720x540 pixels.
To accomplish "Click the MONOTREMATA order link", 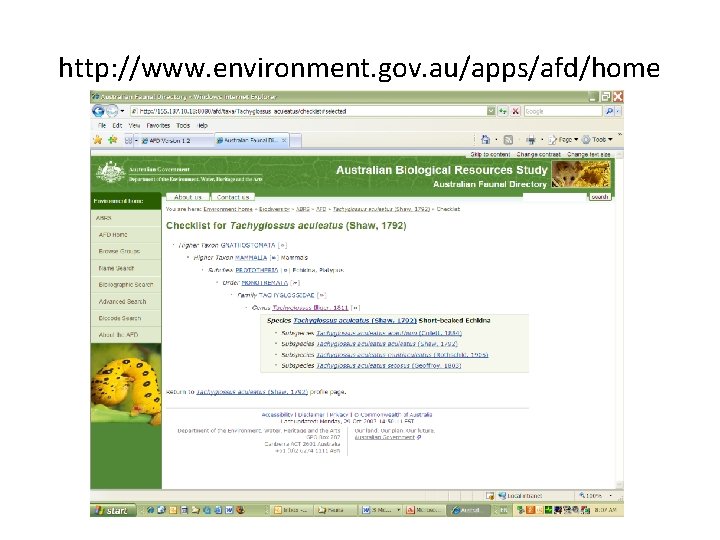I will pyautogui.click(x=265, y=283).
